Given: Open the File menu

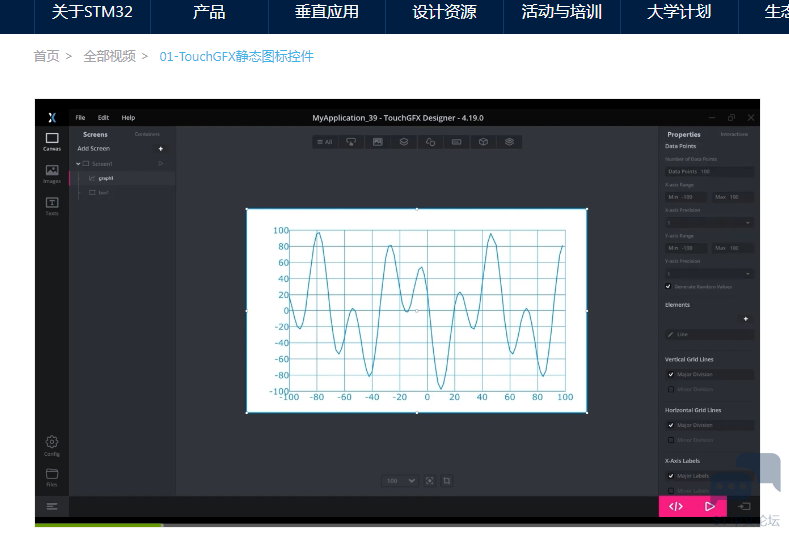Looking at the screenshot, I should click(x=80, y=118).
